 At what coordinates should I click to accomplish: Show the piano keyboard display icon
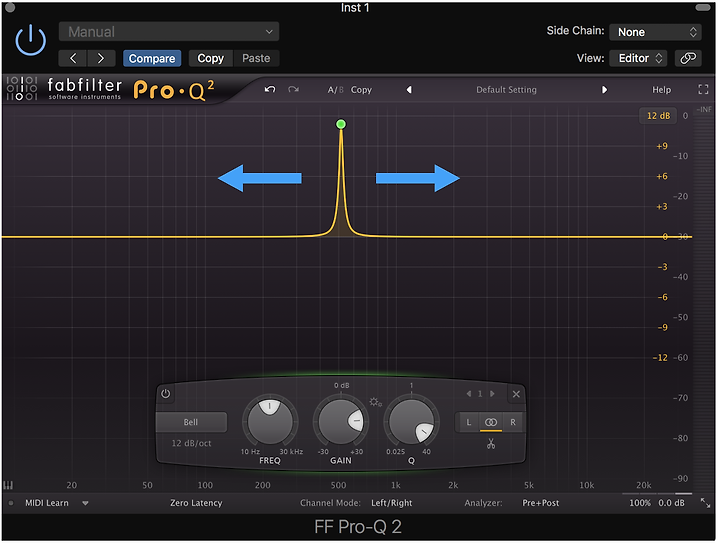(x=8, y=485)
